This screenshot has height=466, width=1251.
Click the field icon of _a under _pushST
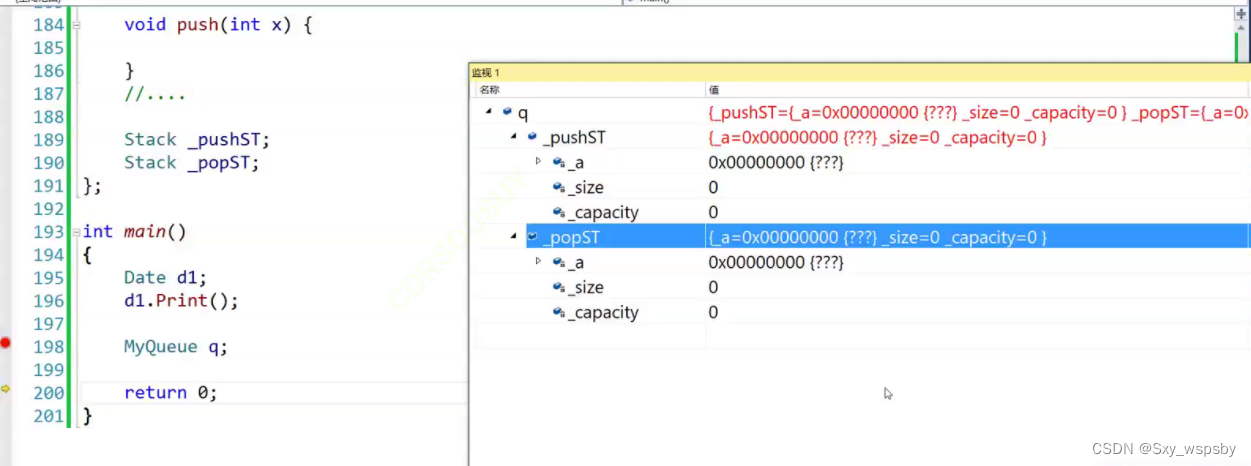point(558,162)
